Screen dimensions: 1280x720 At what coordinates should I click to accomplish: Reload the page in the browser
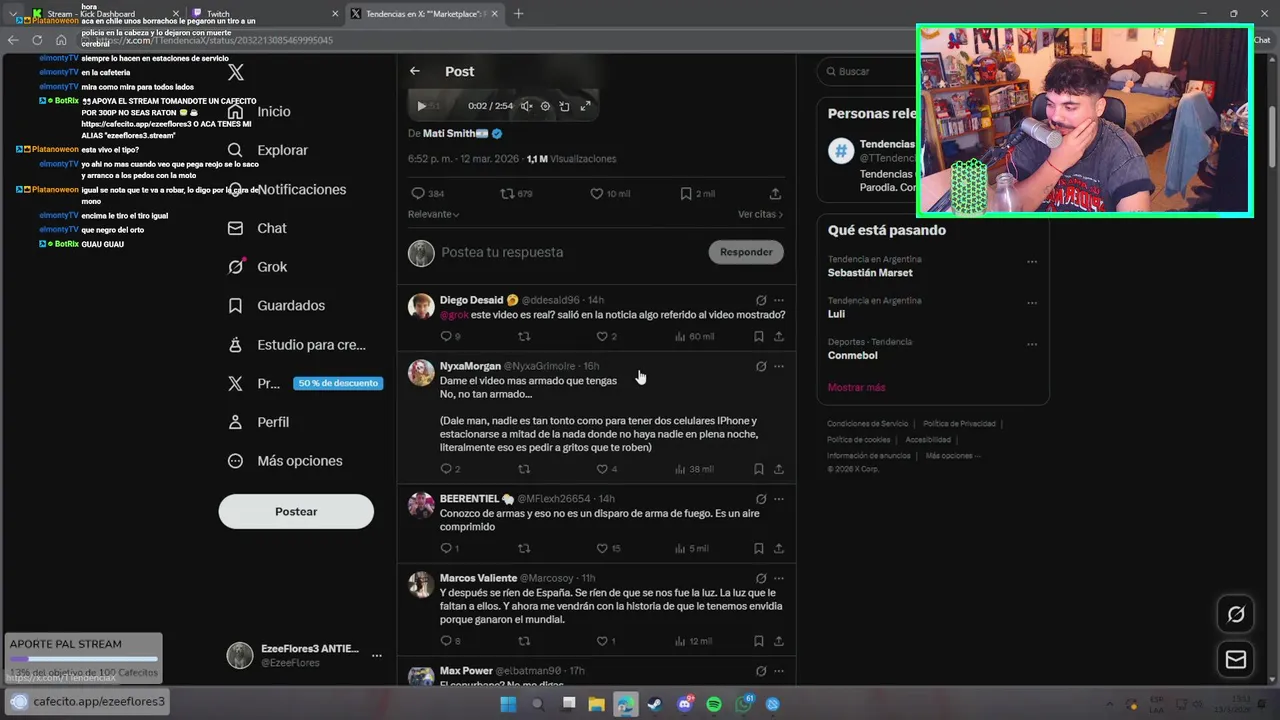pos(37,40)
